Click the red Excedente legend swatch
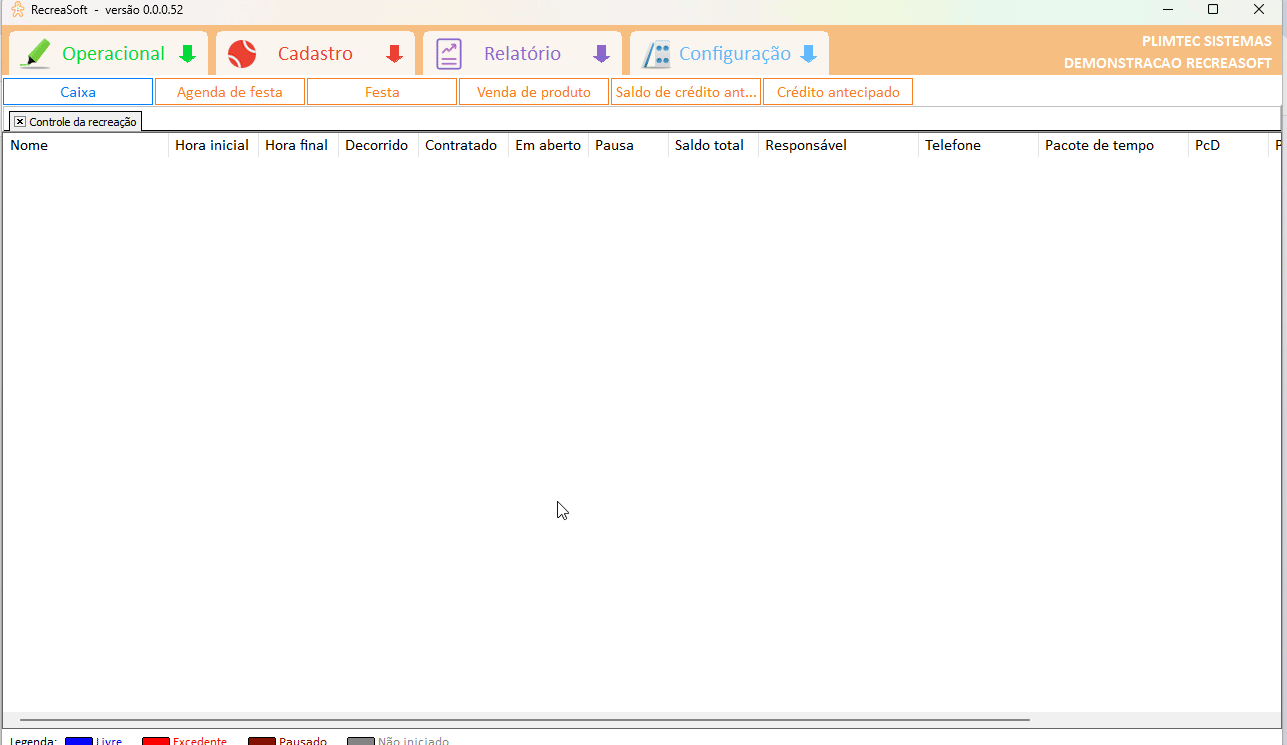 pos(155,741)
